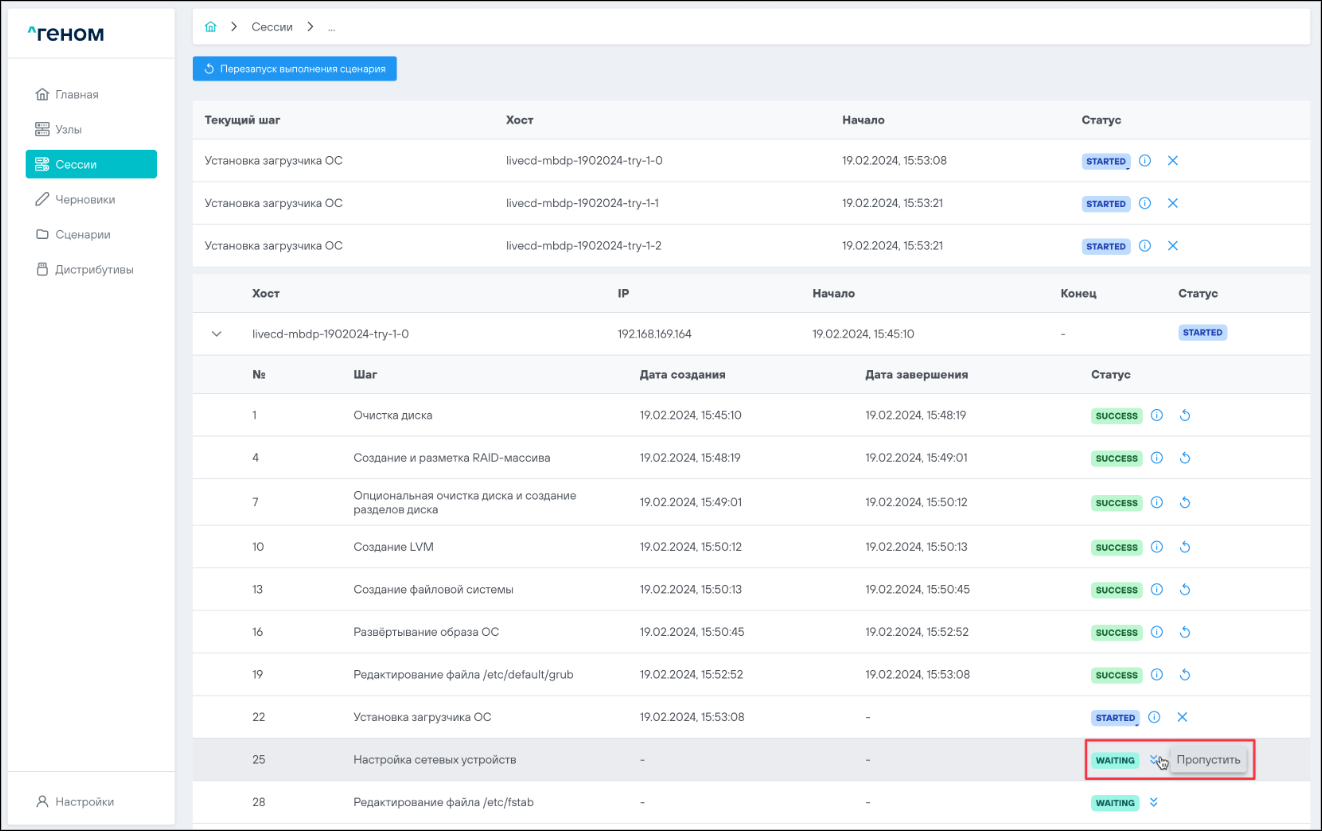Restart the 'Очистка диска' step
This screenshot has height=832, width=1322.
1184,416
